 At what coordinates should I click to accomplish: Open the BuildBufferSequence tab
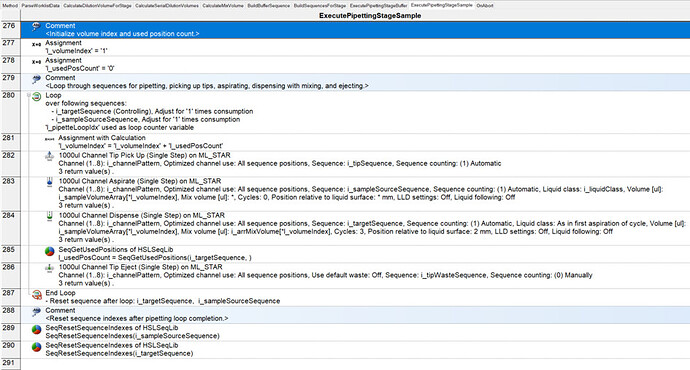pos(268,6)
